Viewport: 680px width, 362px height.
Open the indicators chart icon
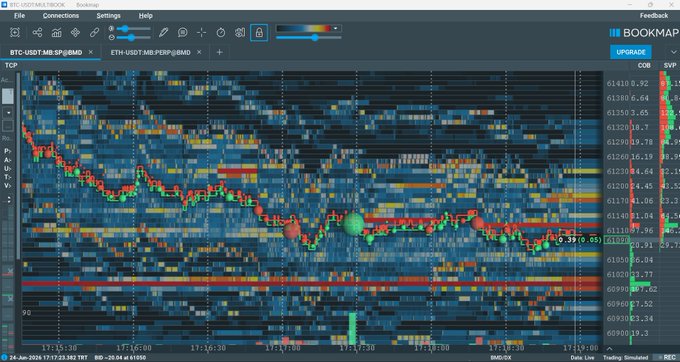coord(56,33)
